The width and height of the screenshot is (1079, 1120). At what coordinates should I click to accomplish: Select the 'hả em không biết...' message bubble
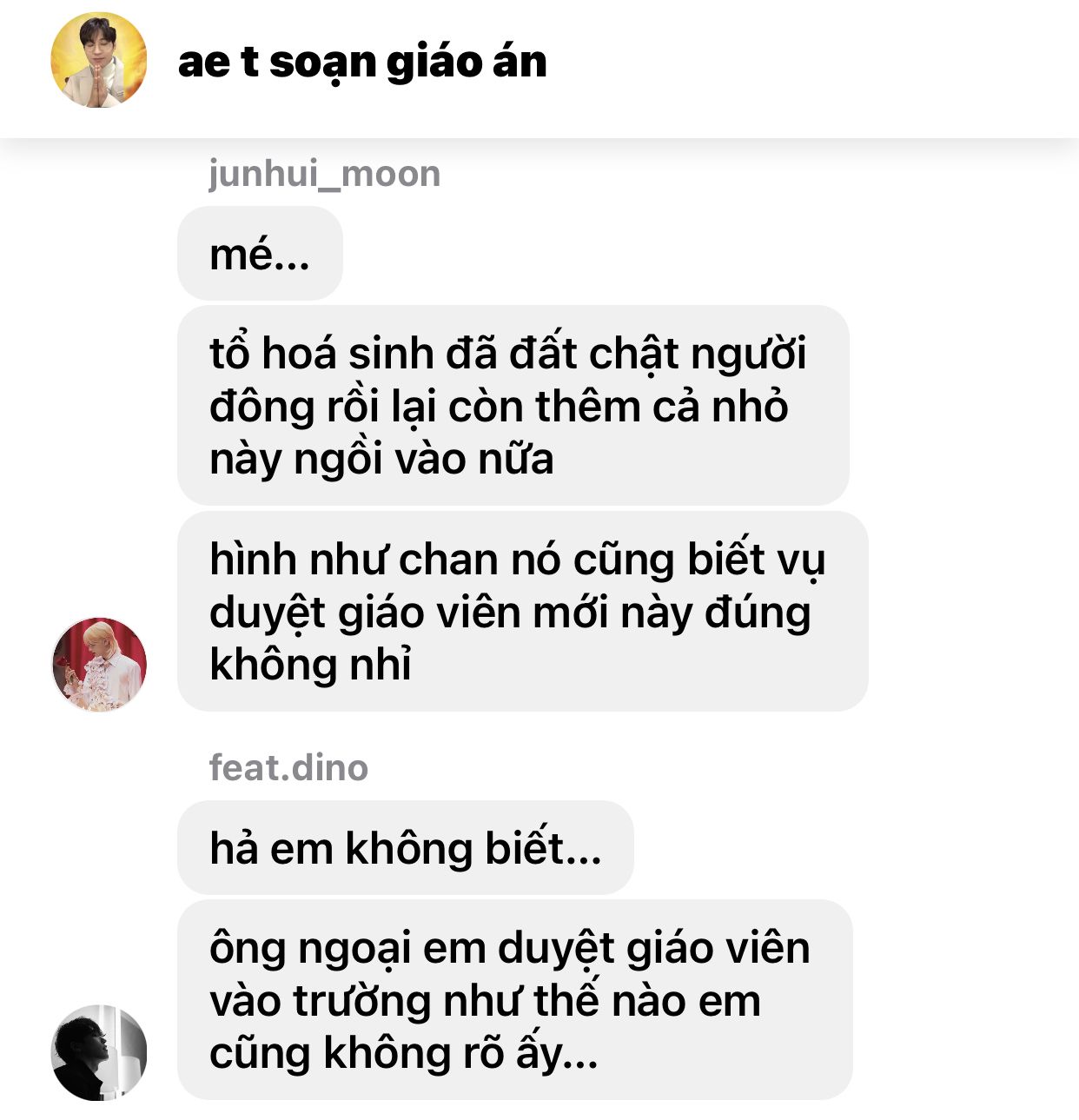[x=406, y=848]
